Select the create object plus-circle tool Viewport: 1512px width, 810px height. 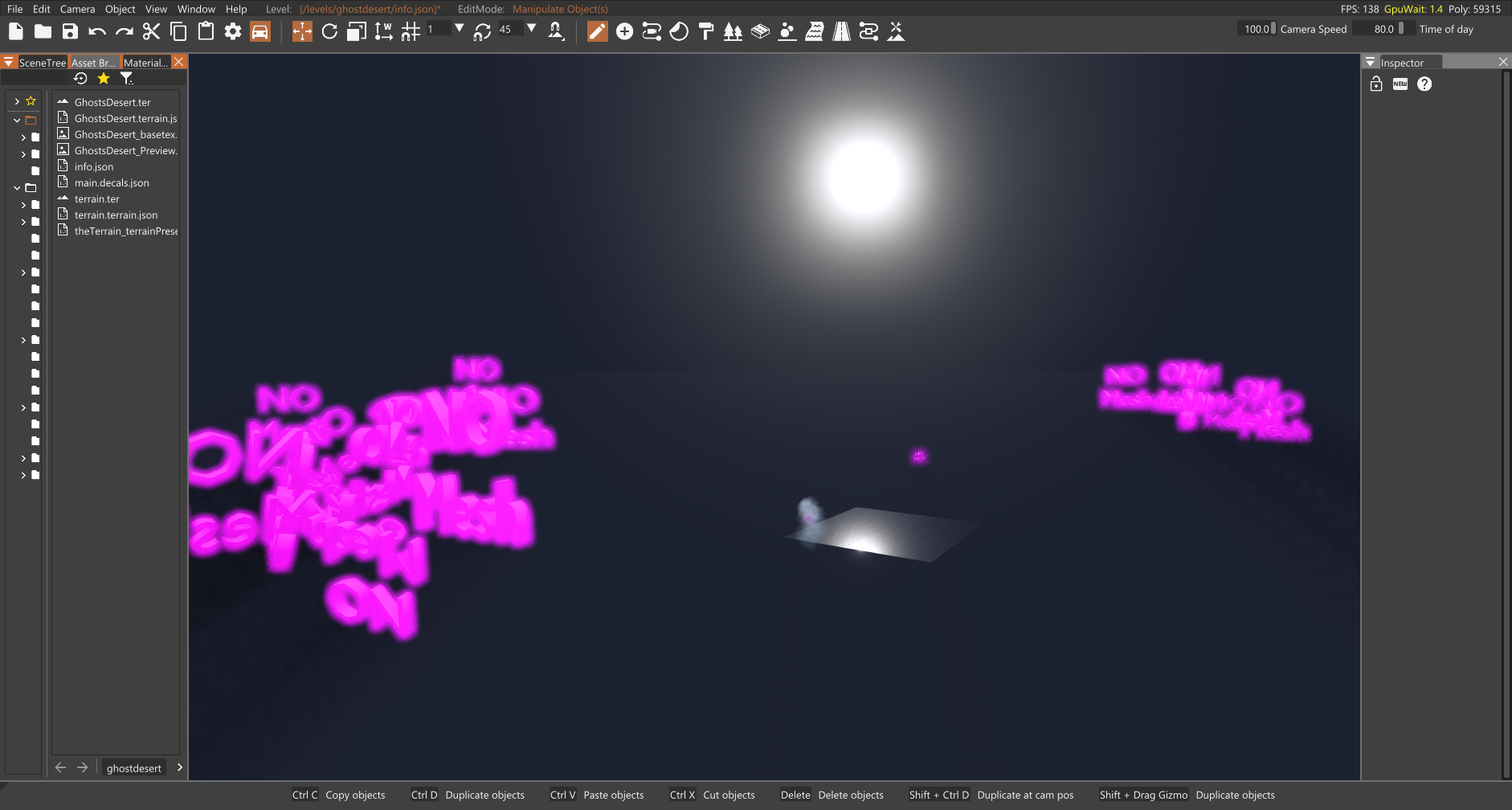[624, 31]
